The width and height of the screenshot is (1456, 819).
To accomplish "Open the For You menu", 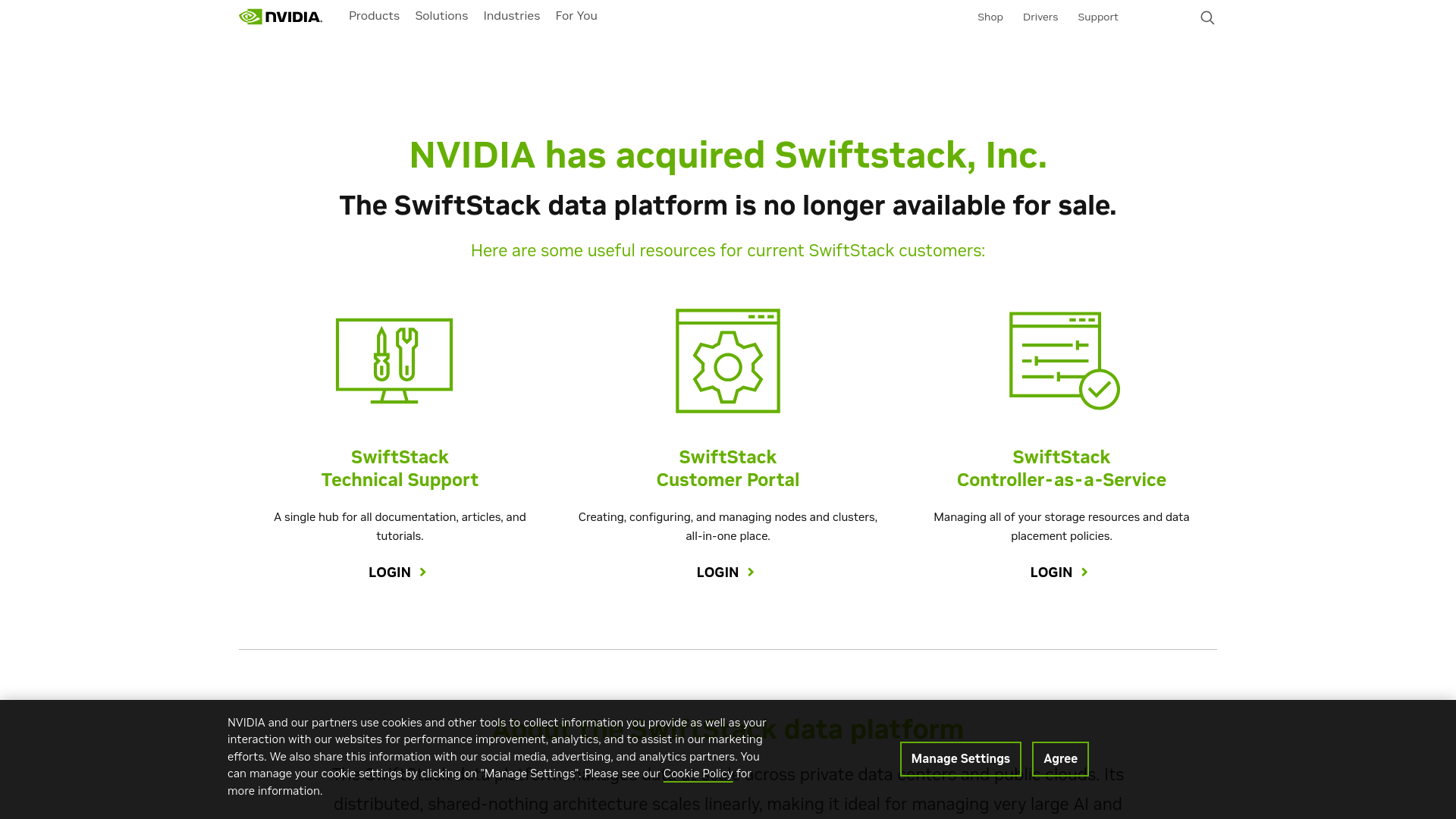I will click(576, 16).
